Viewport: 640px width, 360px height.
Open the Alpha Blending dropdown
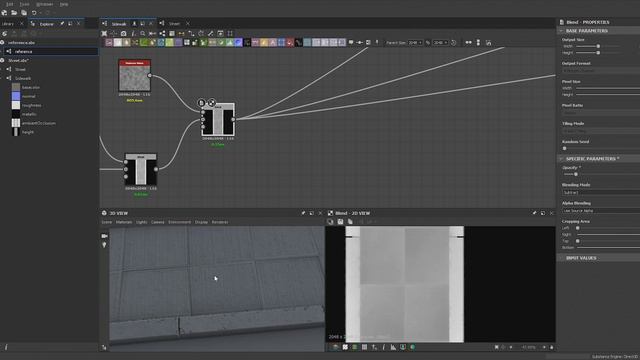tap(601, 211)
